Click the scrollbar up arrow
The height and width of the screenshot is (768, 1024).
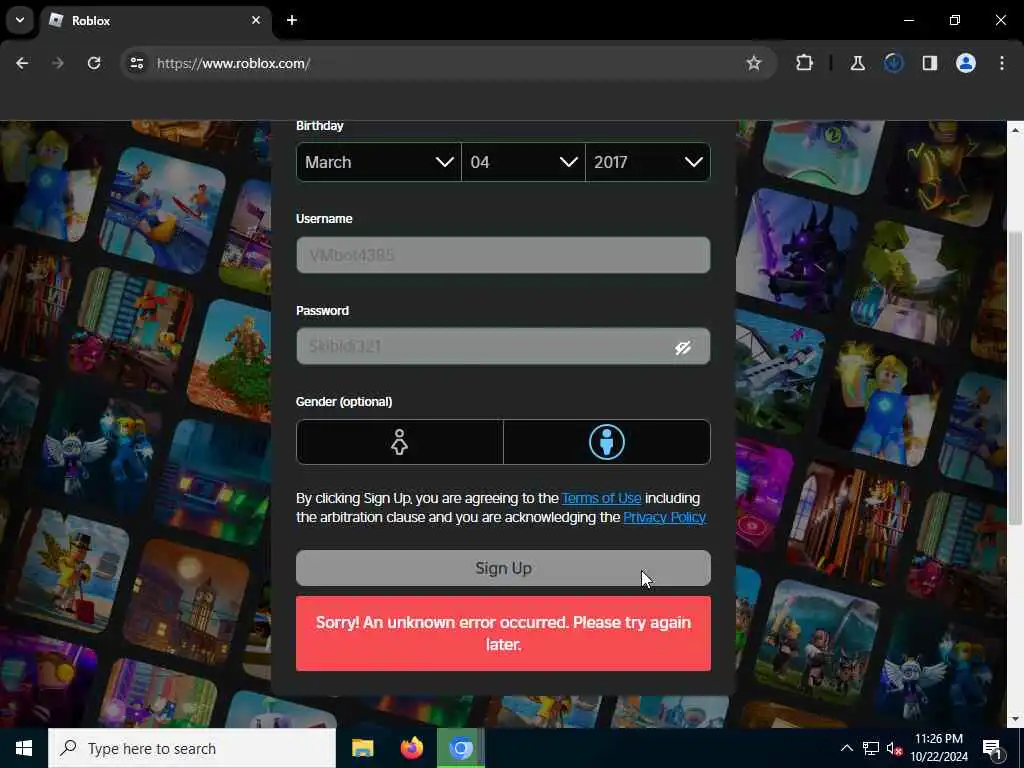pyautogui.click(x=1015, y=130)
